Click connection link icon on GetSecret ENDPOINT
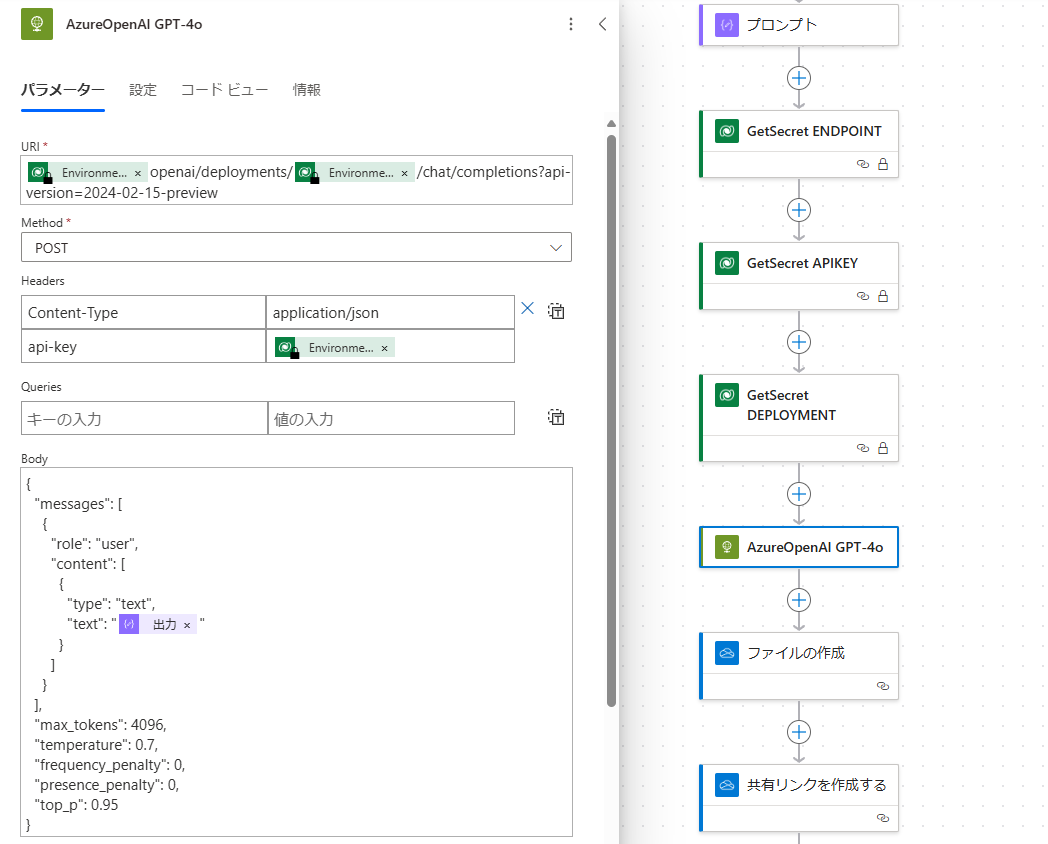This screenshot has height=844, width=1048. pyautogui.click(x=863, y=164)
